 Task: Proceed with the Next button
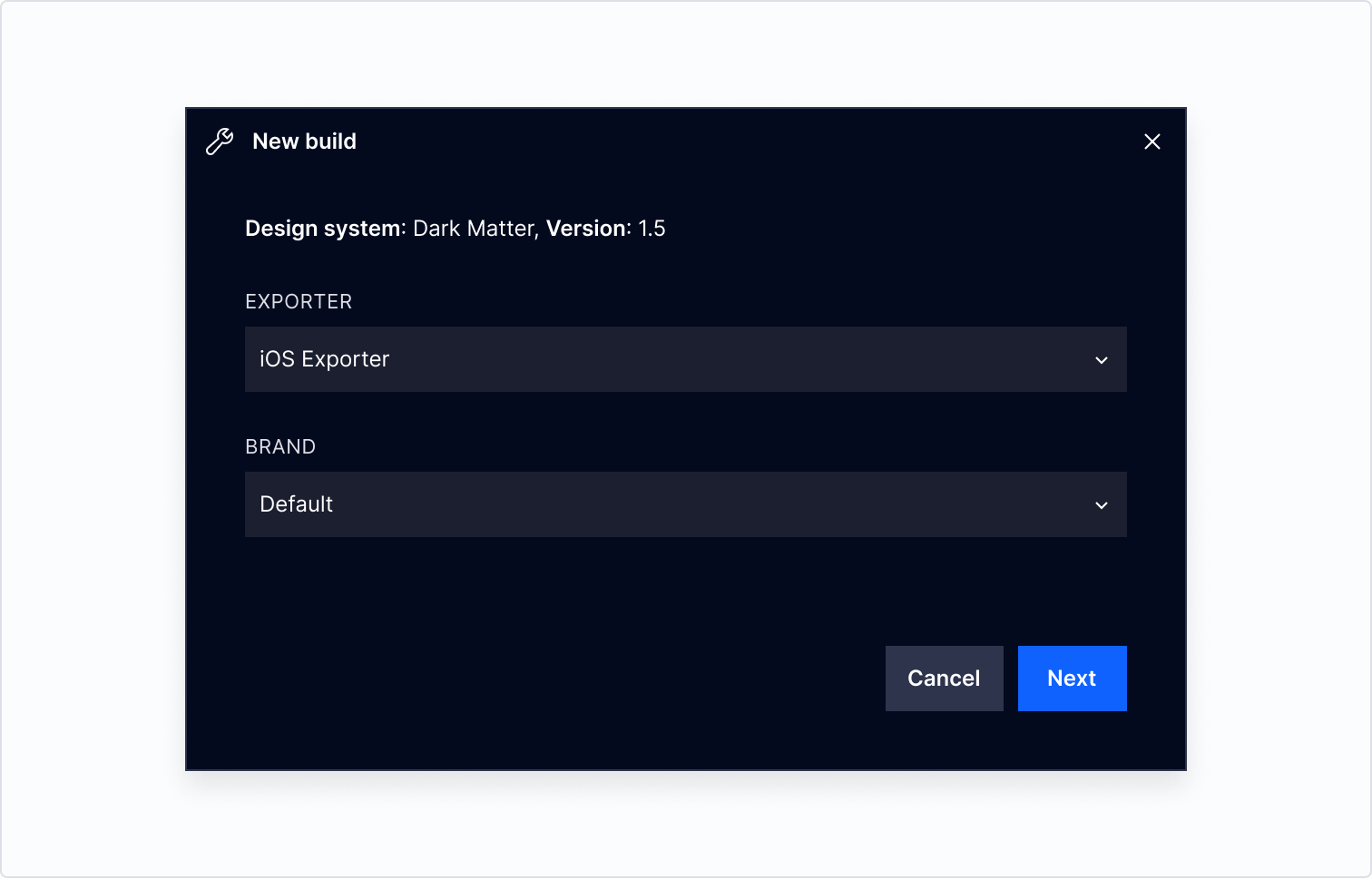tap(1072, 679)
